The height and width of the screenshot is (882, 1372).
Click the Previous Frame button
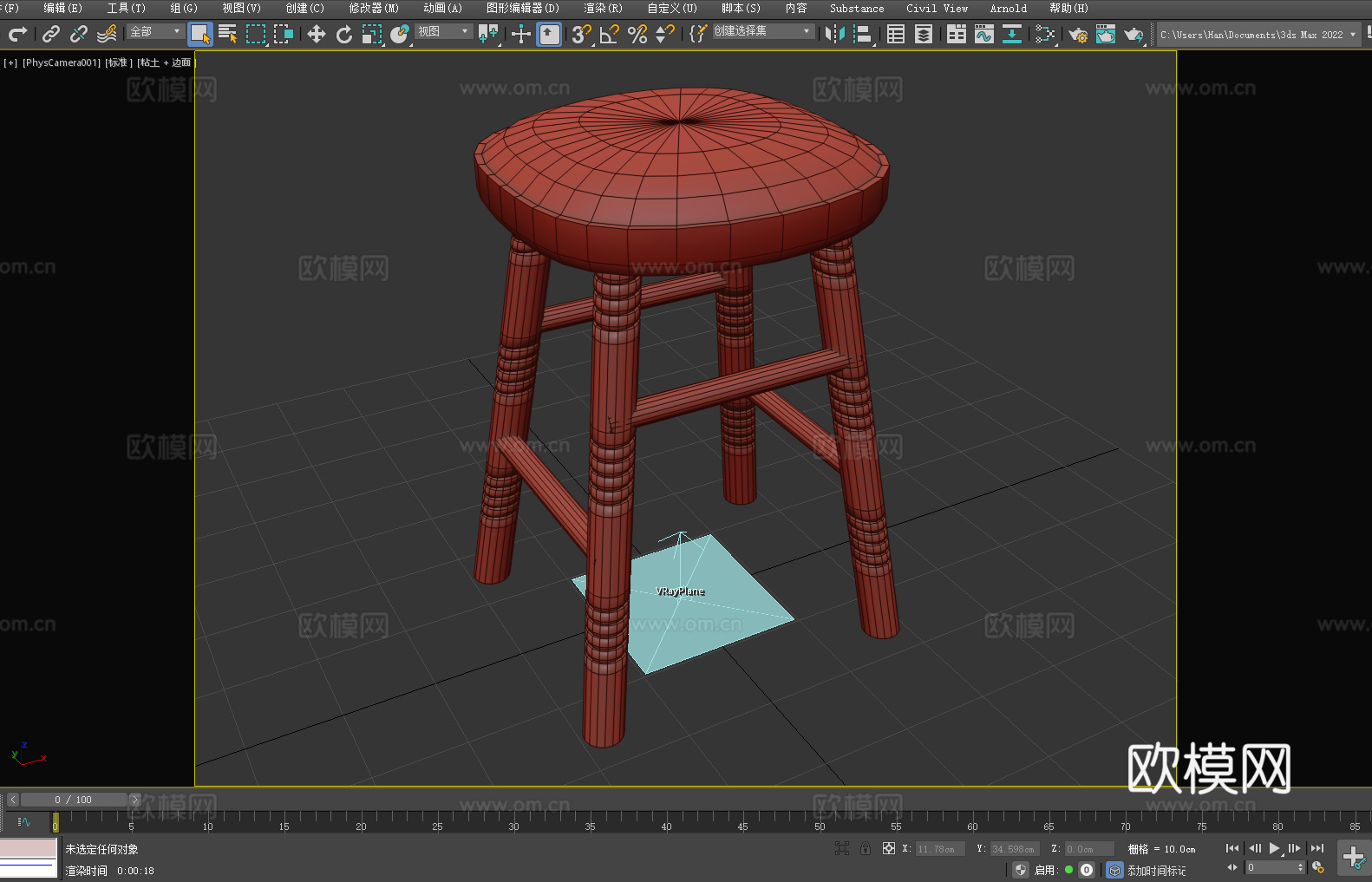pos(1255,848)
